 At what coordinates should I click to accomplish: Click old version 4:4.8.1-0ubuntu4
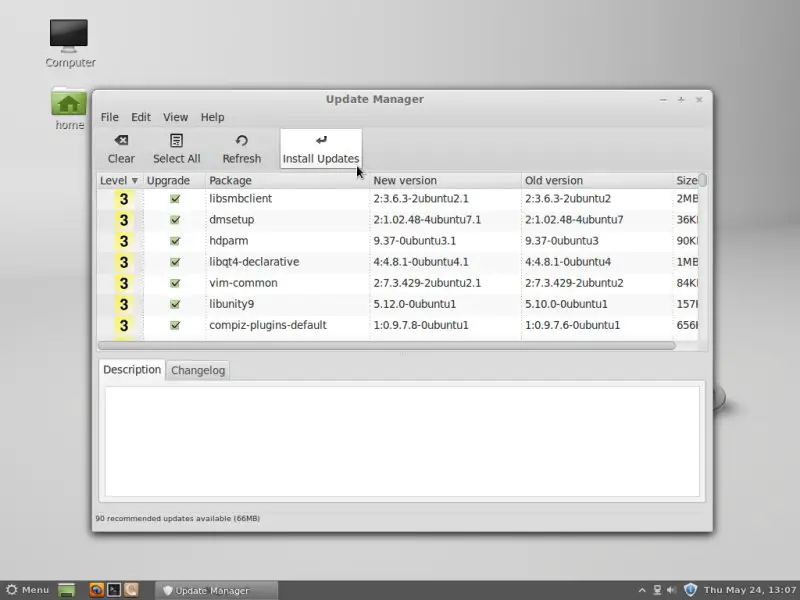568,262
